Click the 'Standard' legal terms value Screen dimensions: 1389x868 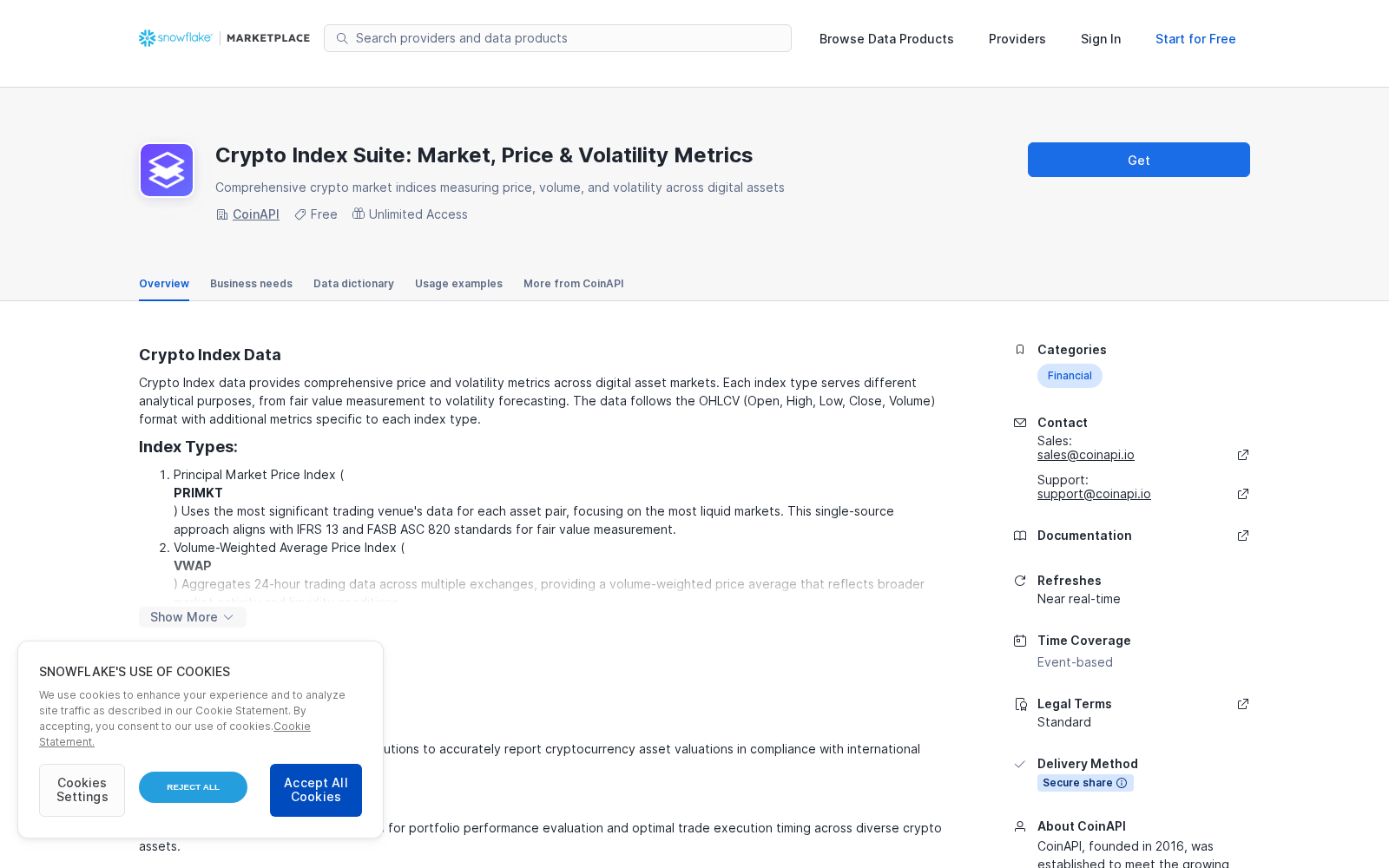(x=1064, y=722)
